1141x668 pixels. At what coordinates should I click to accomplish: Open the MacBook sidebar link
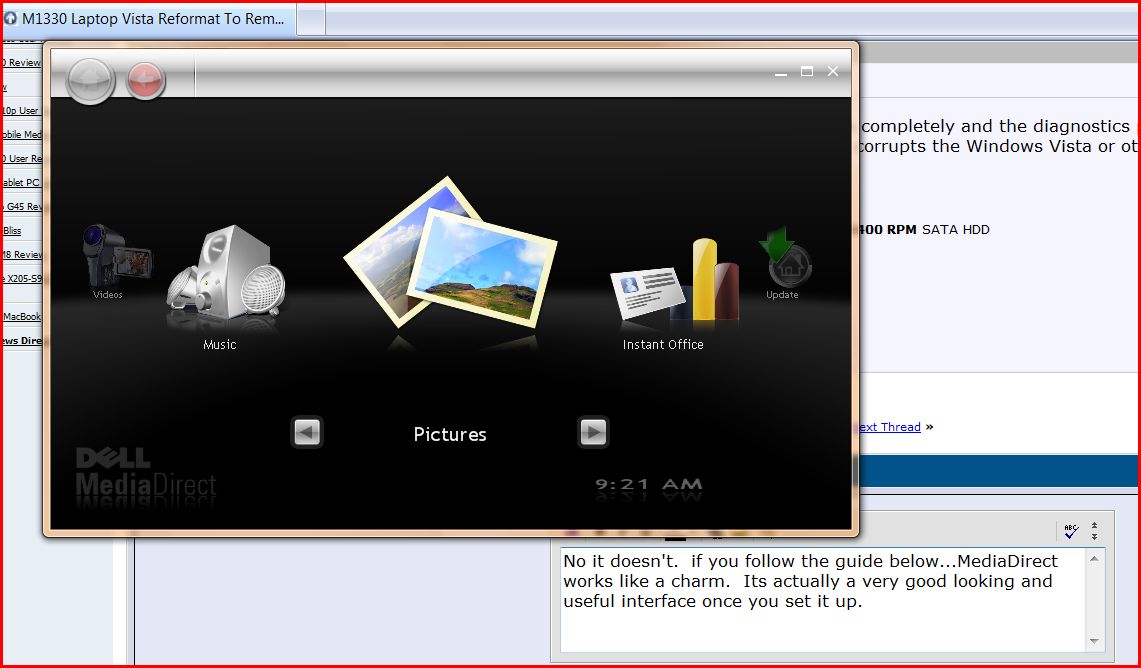22,317
